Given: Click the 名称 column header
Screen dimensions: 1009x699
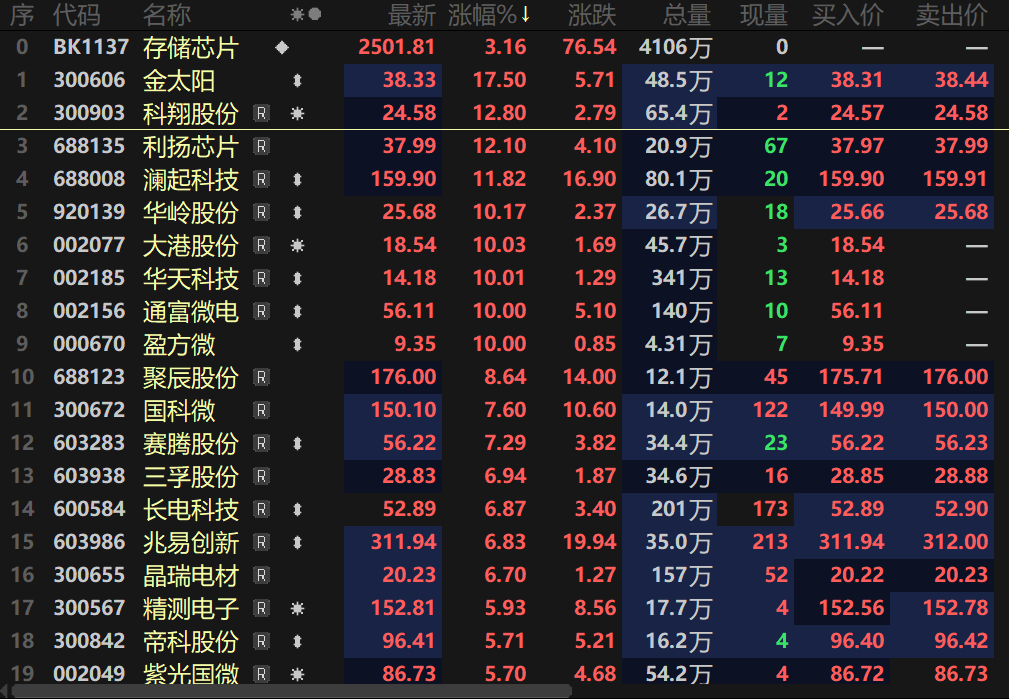Looking at the screenshot, I should pyautogui.click(x=166, y=14).
